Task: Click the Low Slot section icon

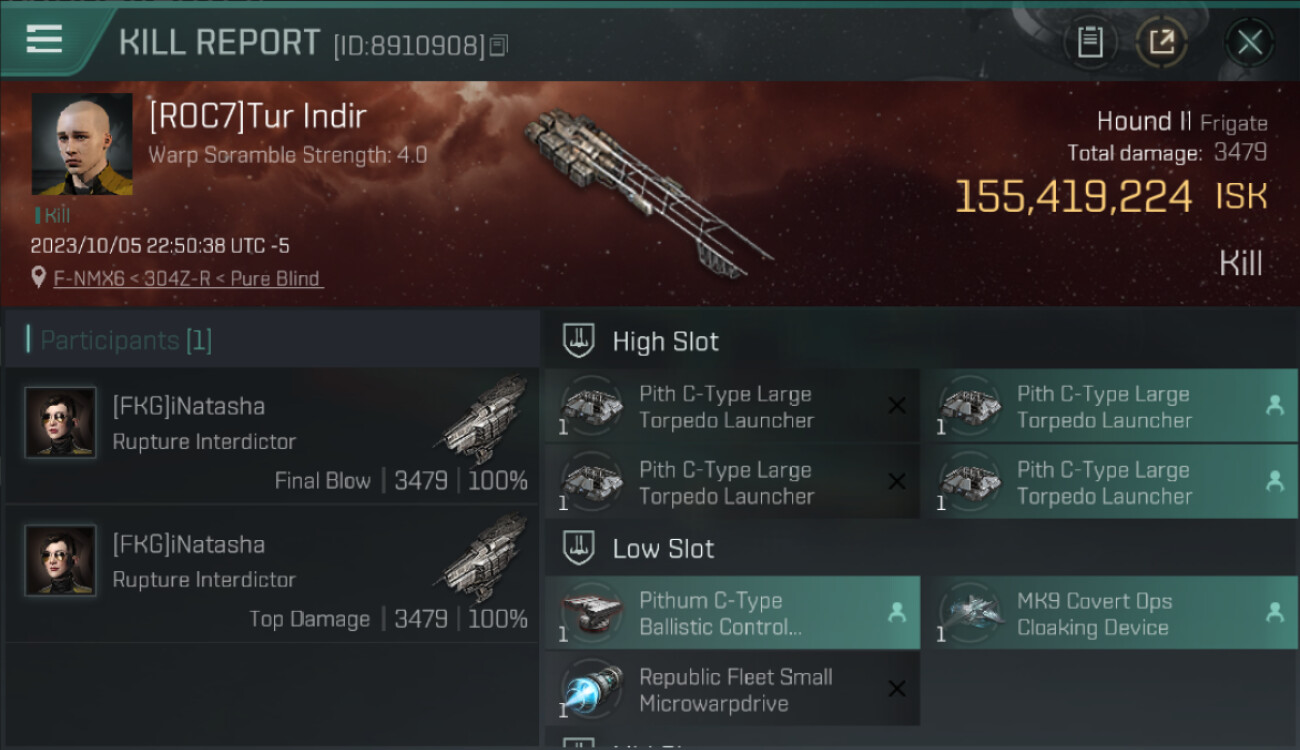Action: [x=580, y=548]
